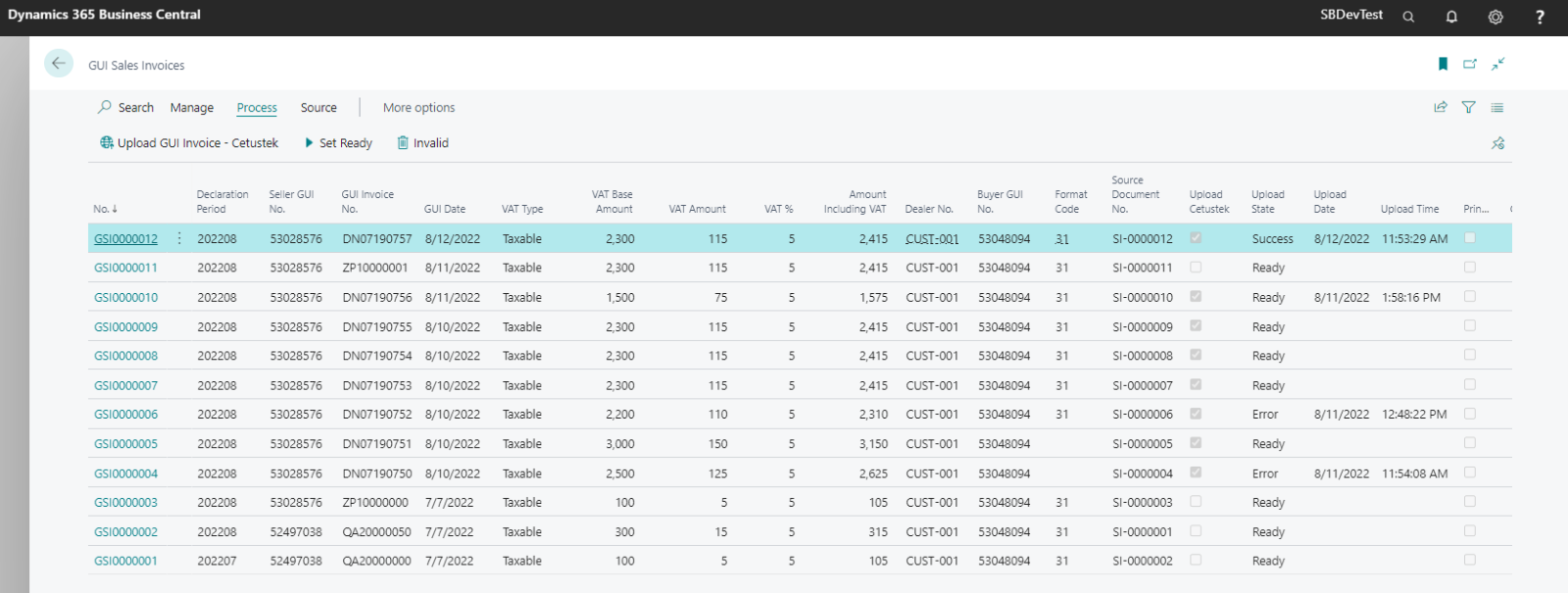Toggle Upload Cetustek checkbox for SI-0000011
Screen dimensions: 1568x593
[1196, 267]
